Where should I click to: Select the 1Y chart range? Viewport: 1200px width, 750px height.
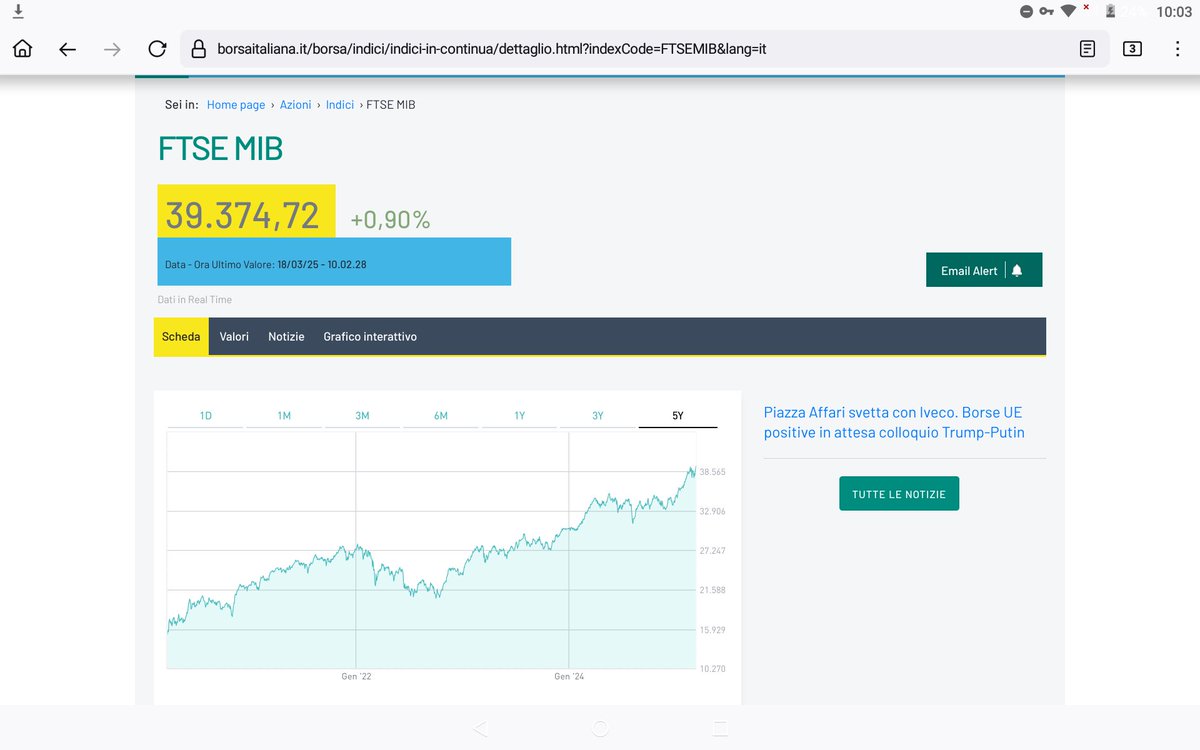[520, 415]
